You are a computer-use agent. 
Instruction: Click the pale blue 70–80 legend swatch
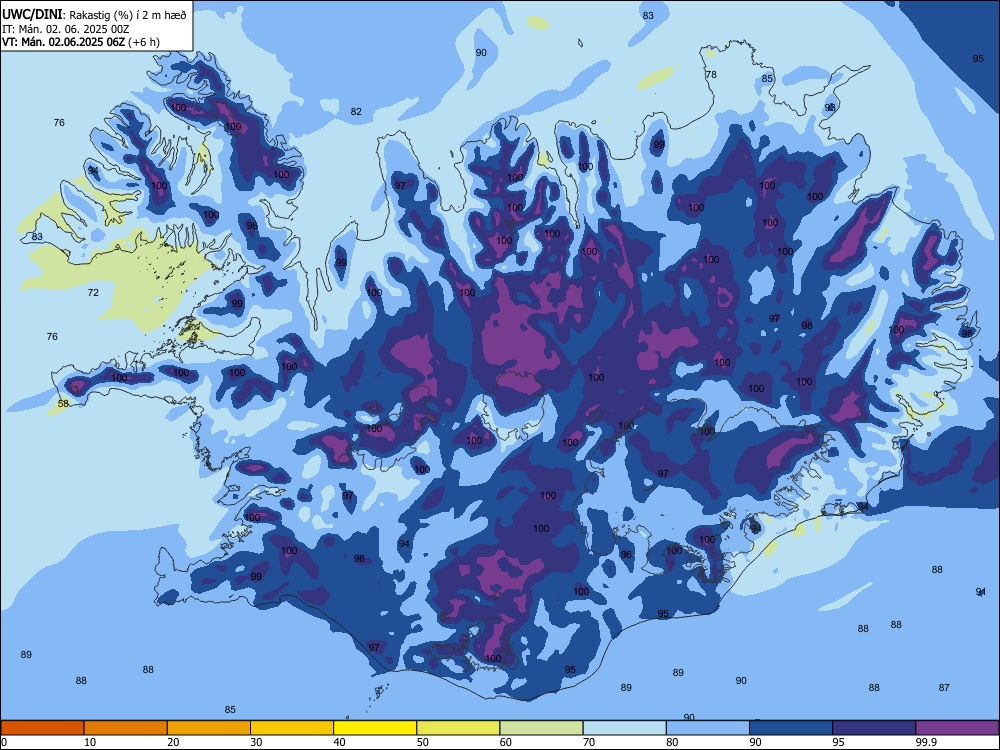pos(624,728)
